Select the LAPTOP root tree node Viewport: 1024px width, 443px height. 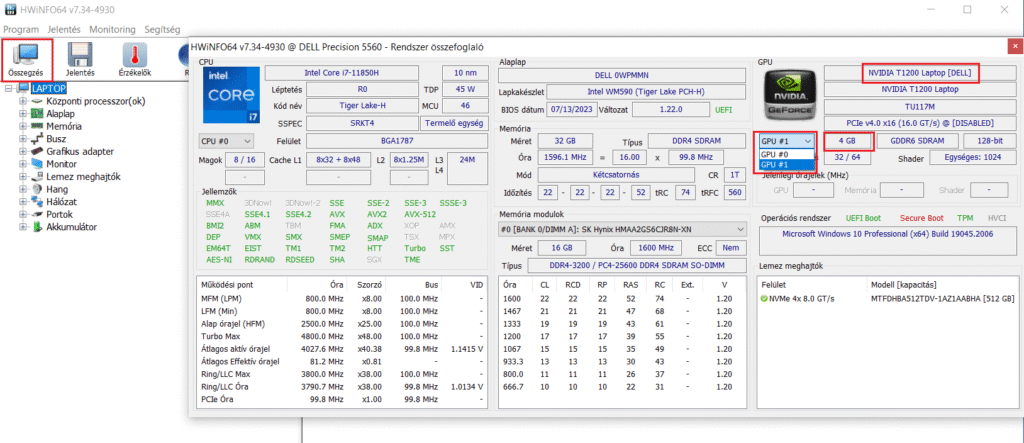click(x=49, y=88)
